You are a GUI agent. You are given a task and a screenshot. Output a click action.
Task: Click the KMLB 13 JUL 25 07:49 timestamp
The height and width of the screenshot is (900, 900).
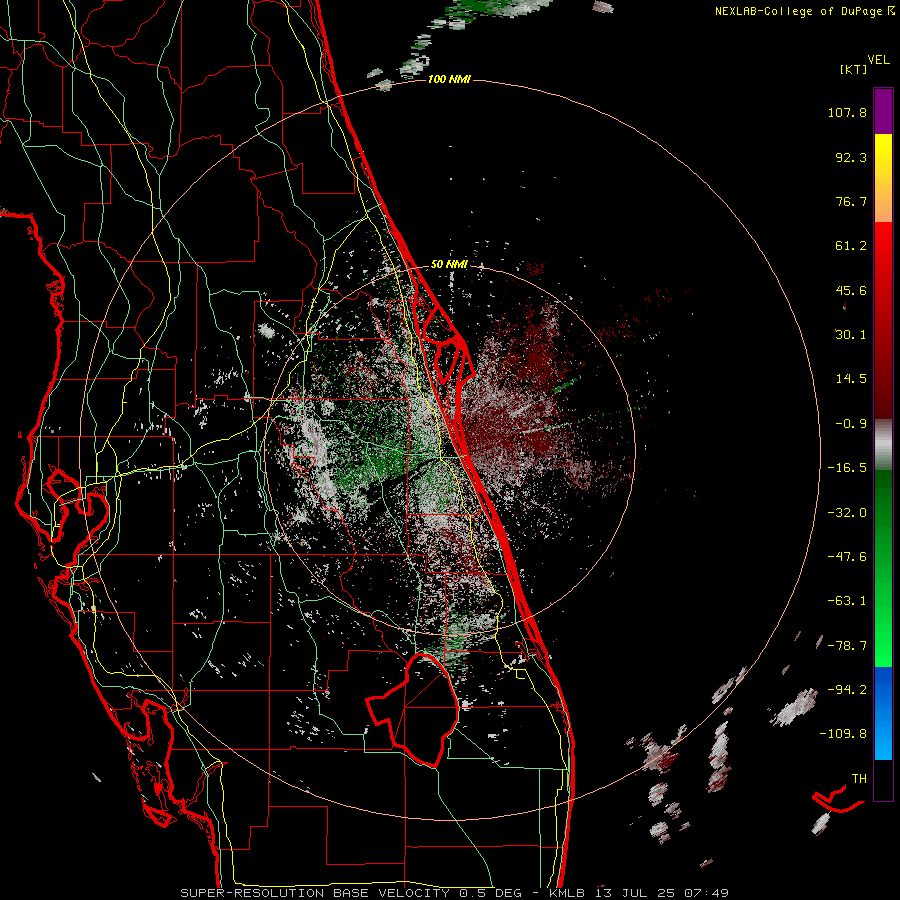coord(639,893)
